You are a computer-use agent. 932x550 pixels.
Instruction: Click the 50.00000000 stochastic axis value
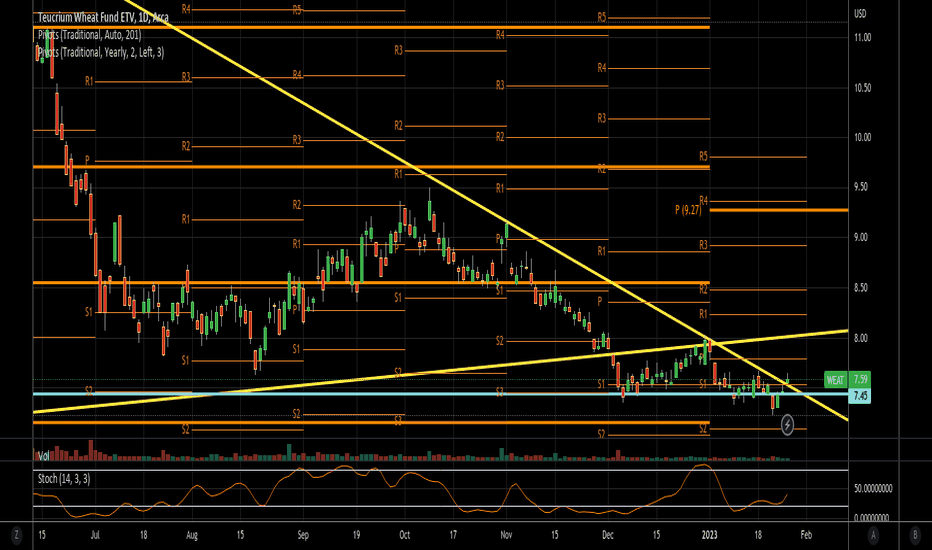click(873, 489)
